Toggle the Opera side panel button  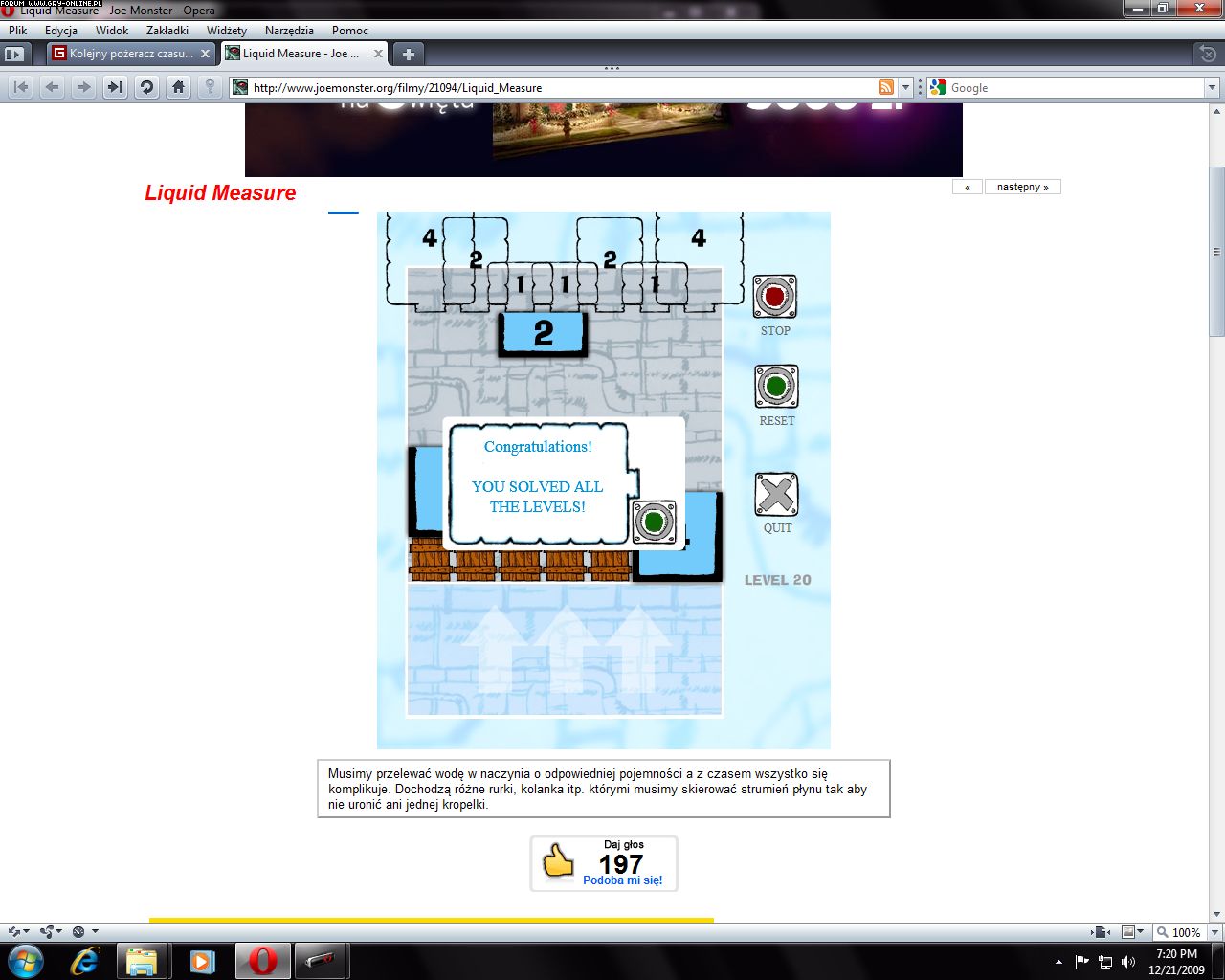pyautogui.click(x=14, y=54)
